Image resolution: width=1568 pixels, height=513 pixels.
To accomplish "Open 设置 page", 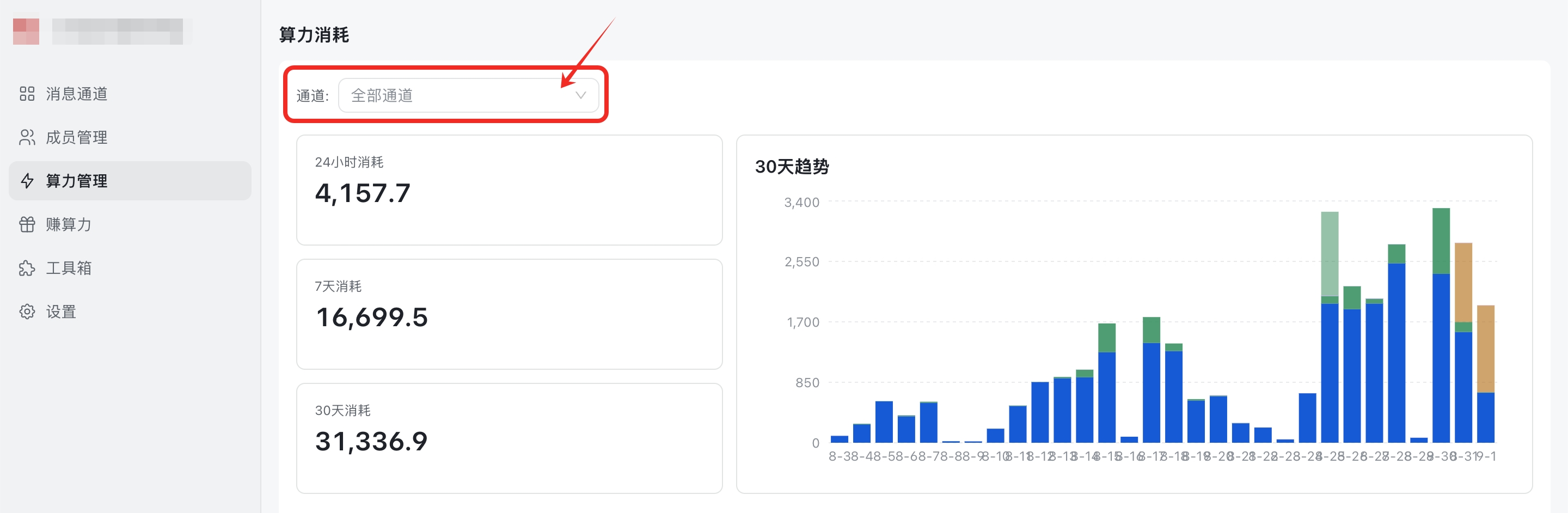I will coord(130,312).
